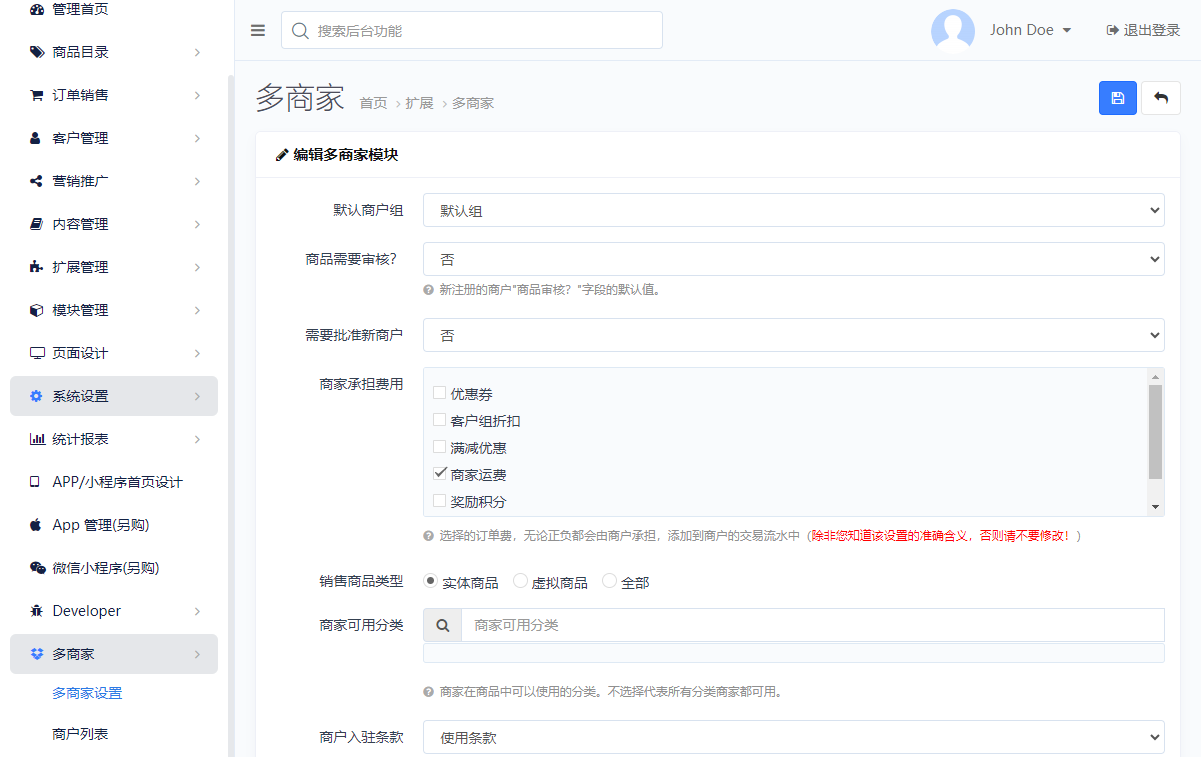Open the 商品需要审核 dropdown
The image size is (1201, 757).
[794, 259]
